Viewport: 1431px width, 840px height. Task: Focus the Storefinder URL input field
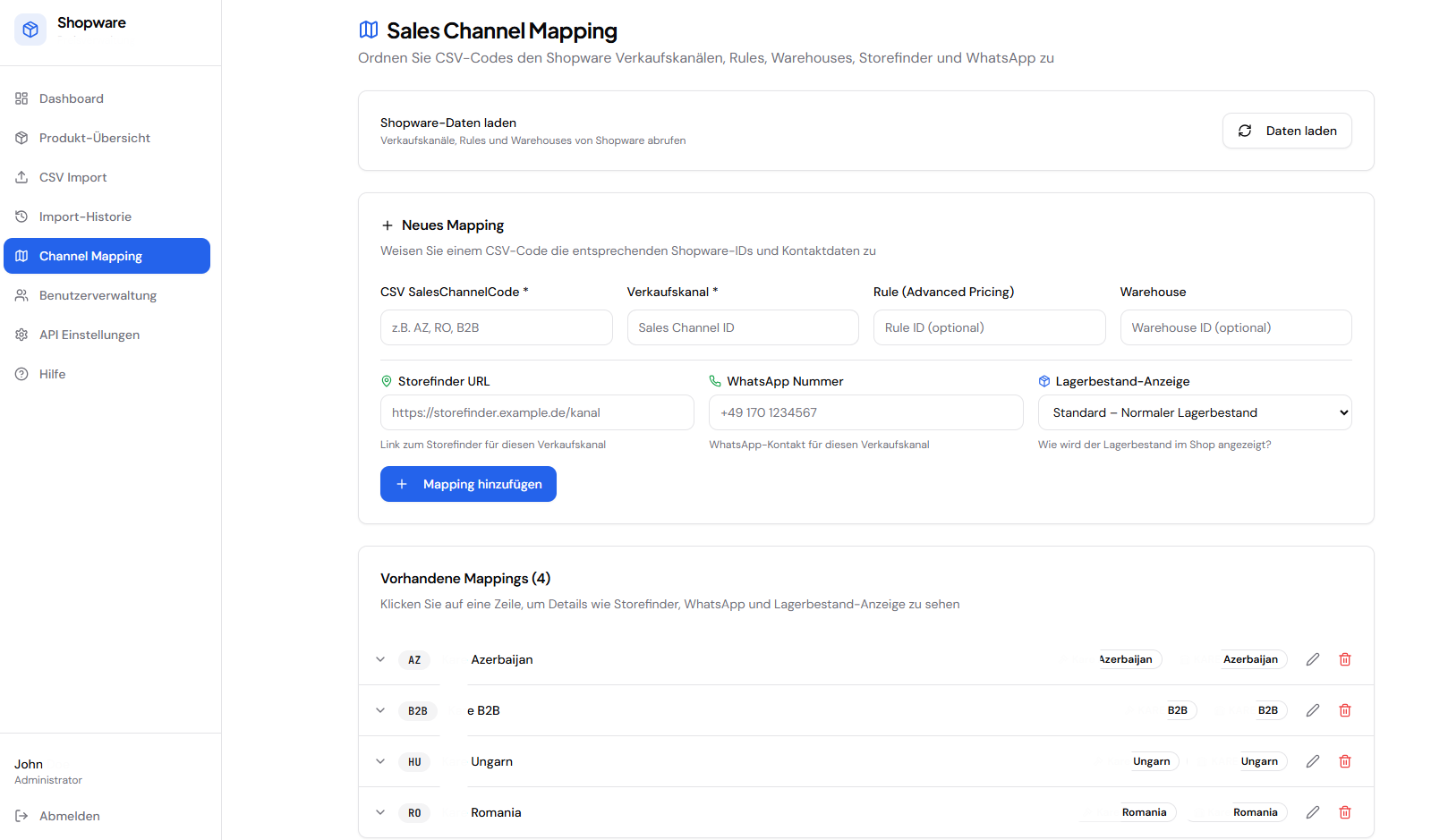(537, 412)
